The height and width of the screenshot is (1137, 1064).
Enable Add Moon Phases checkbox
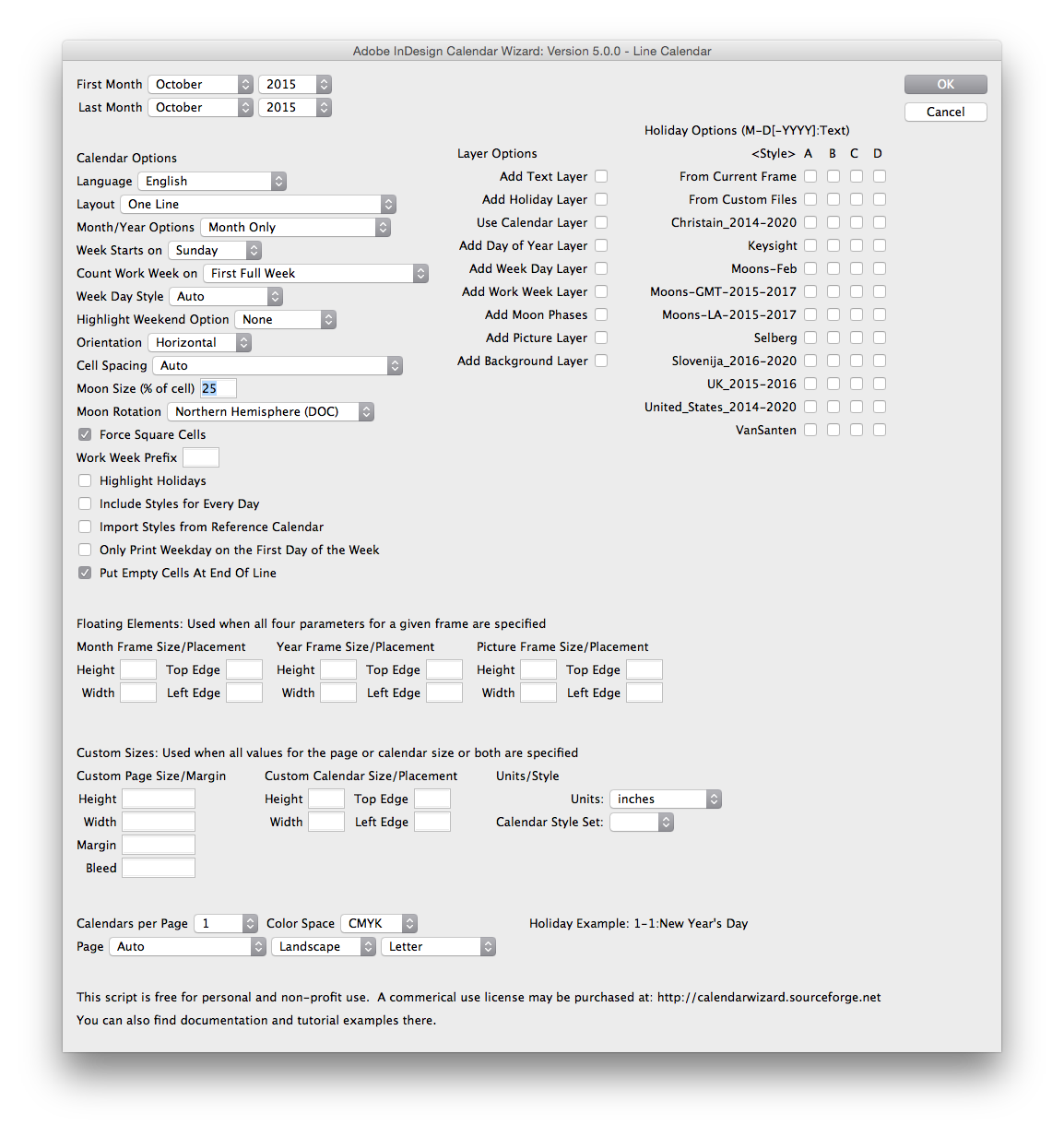pyautogui.click(x=601, y=314)
